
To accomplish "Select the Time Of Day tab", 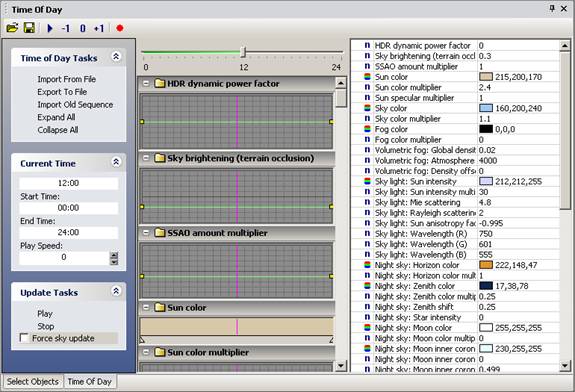I will point(89,382).
